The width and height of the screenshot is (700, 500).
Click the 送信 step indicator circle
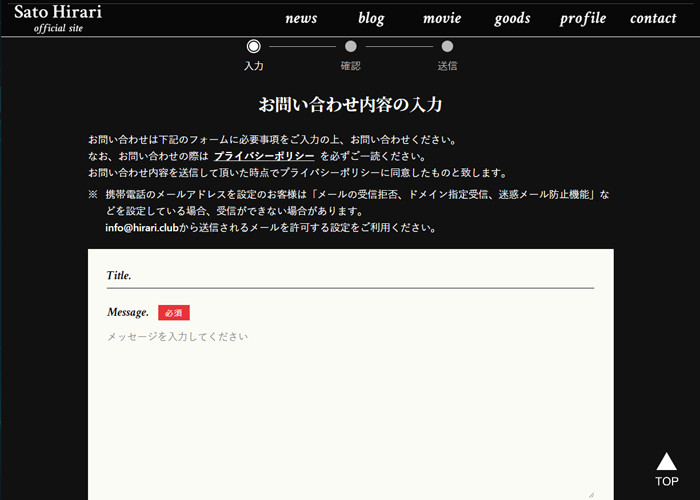point(447,46)
